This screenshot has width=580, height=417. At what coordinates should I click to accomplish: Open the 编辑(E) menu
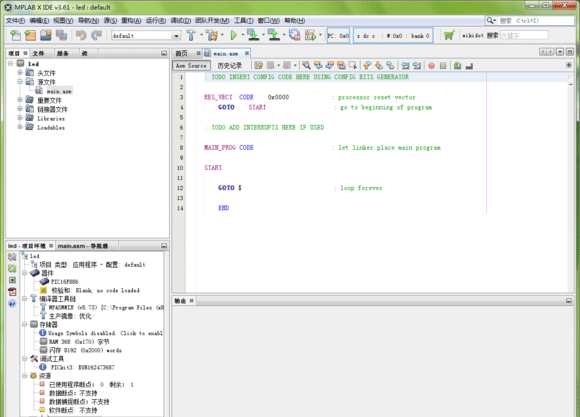pyautogui.click(x=39, y=21)
